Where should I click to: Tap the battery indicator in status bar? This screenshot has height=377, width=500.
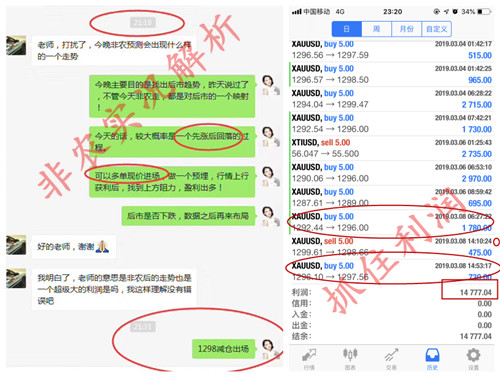(484, 12)
